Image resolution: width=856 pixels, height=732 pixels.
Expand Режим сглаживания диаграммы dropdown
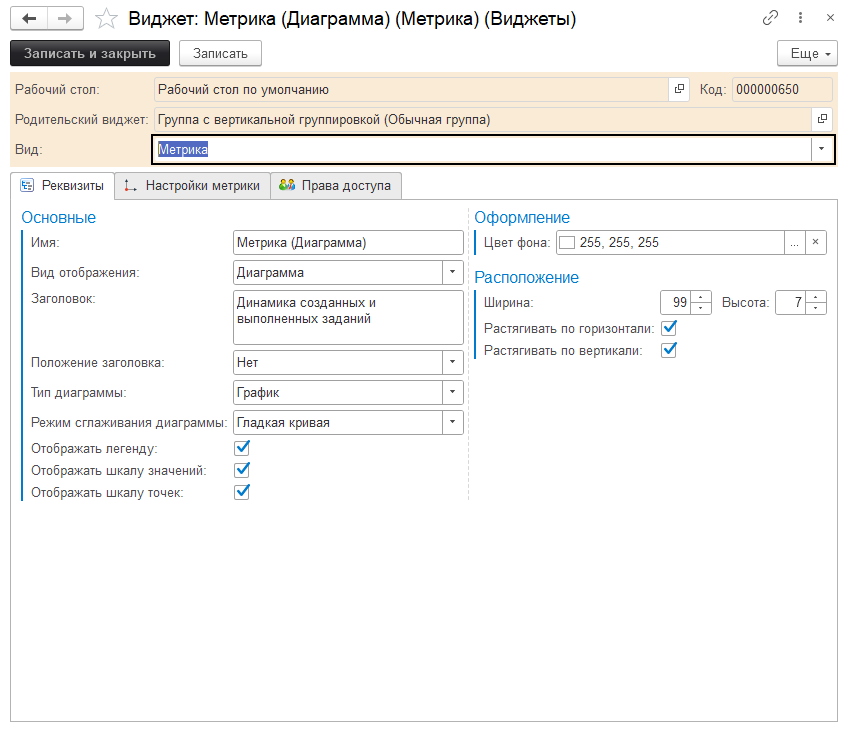point(452,422)
